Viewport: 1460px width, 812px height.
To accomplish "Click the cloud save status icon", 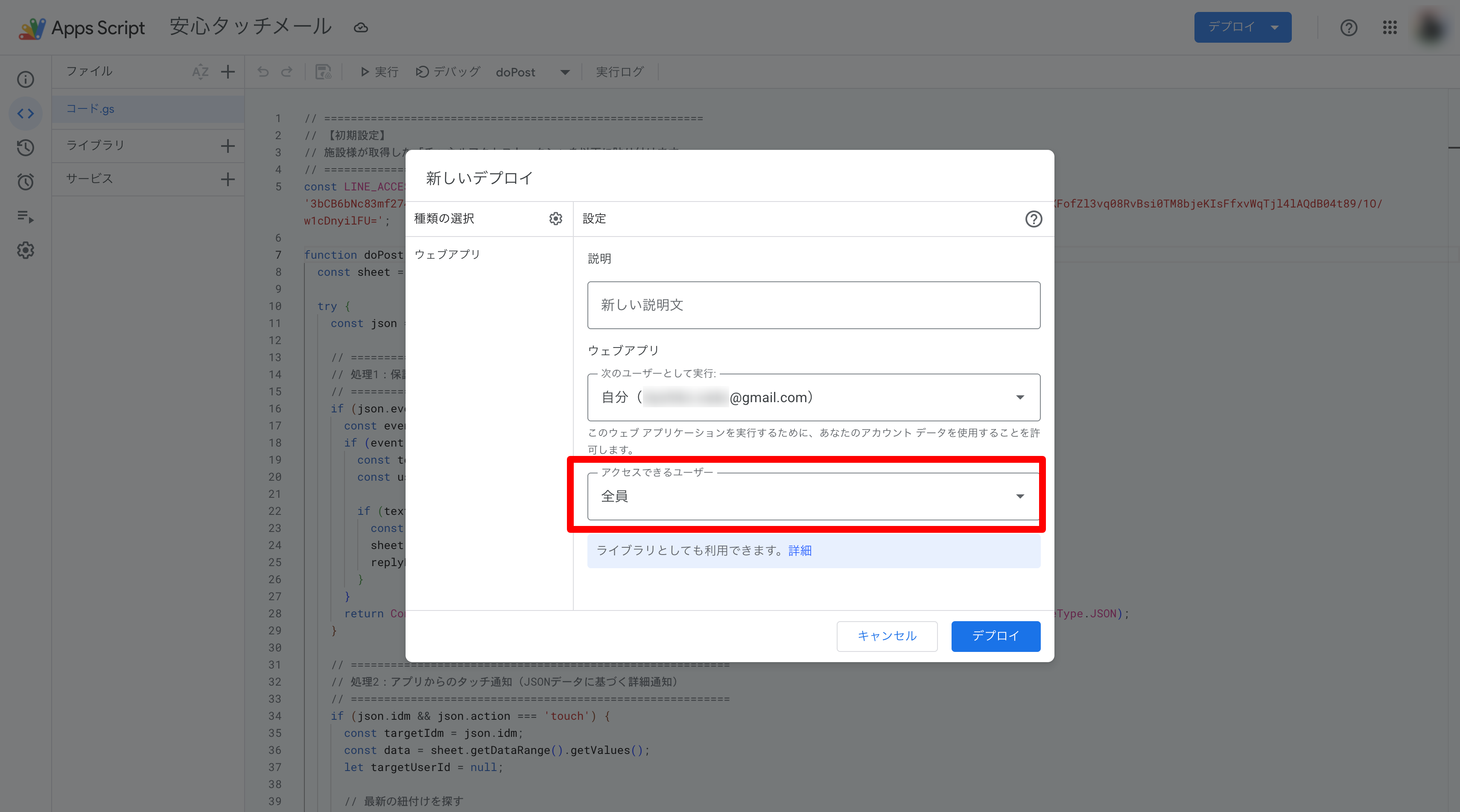I will tap(361, 28).
